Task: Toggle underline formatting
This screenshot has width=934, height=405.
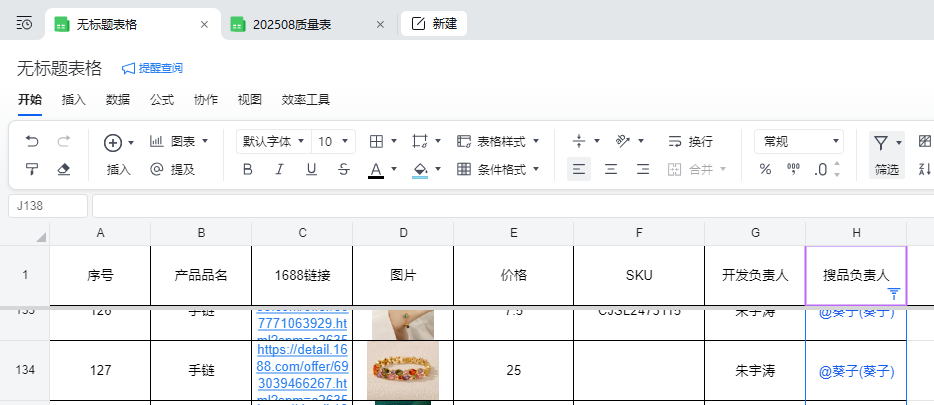Action: coord(312,169)
